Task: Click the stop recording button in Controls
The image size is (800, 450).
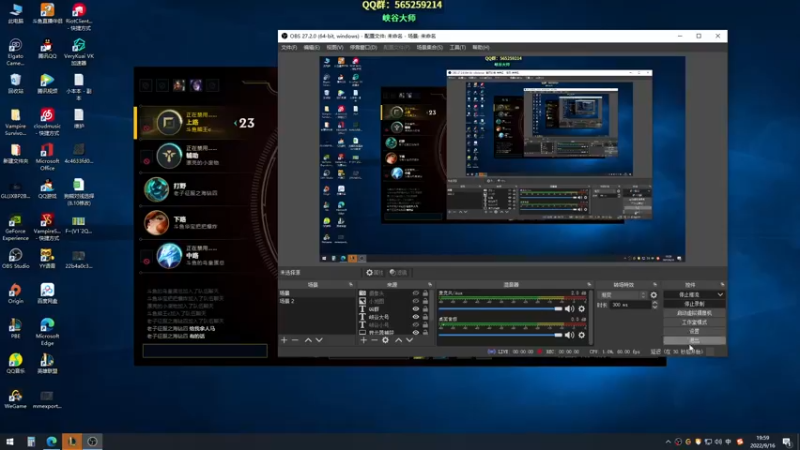Action: click(694, 304)
